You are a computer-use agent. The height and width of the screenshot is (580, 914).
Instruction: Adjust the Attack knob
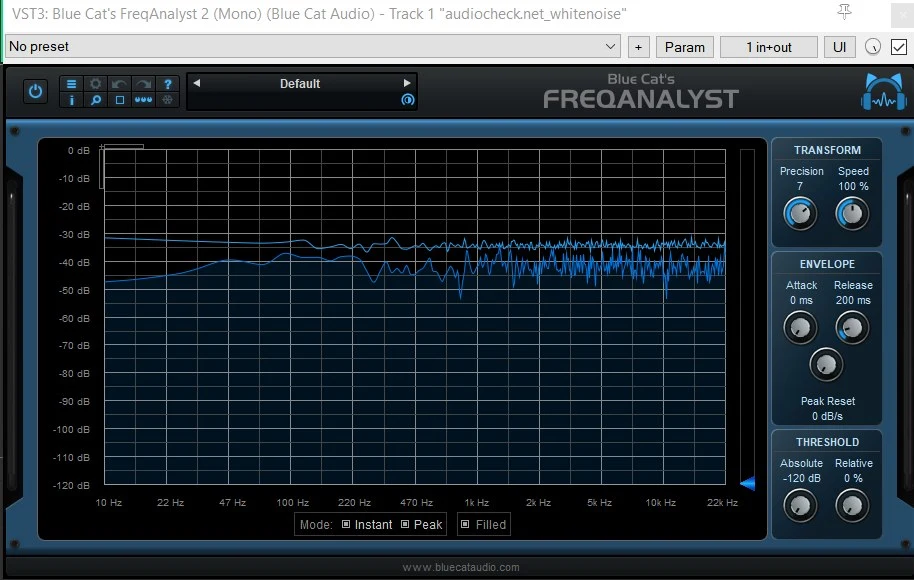point(800,327)
